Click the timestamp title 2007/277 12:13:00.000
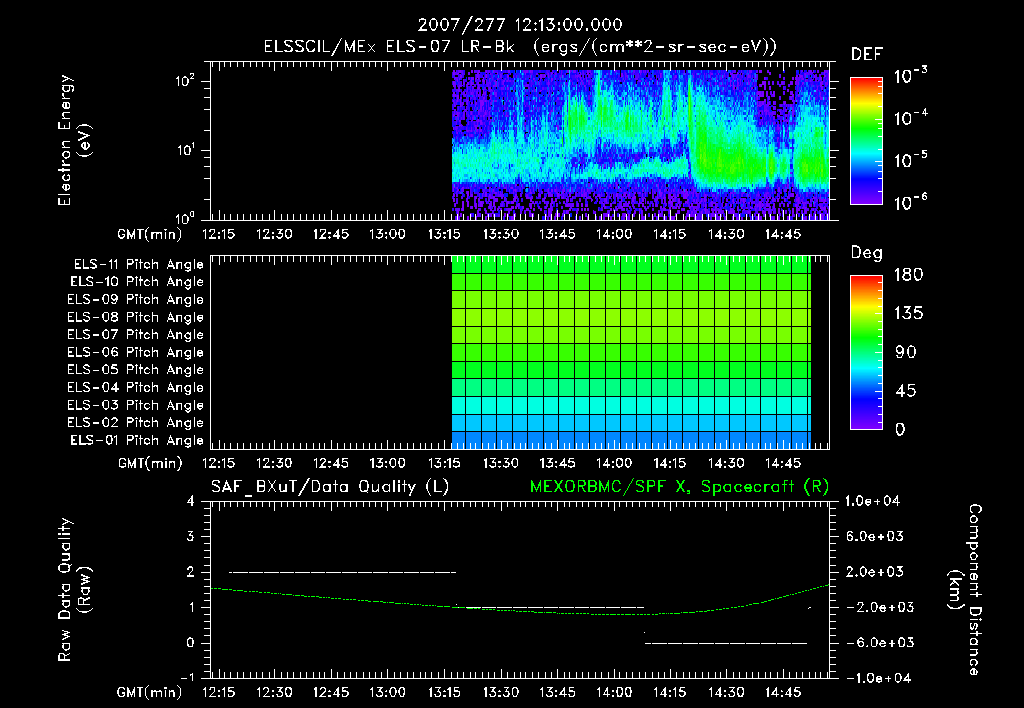Viewport: 1024px width, 708px height. click(x=520, y=25)
